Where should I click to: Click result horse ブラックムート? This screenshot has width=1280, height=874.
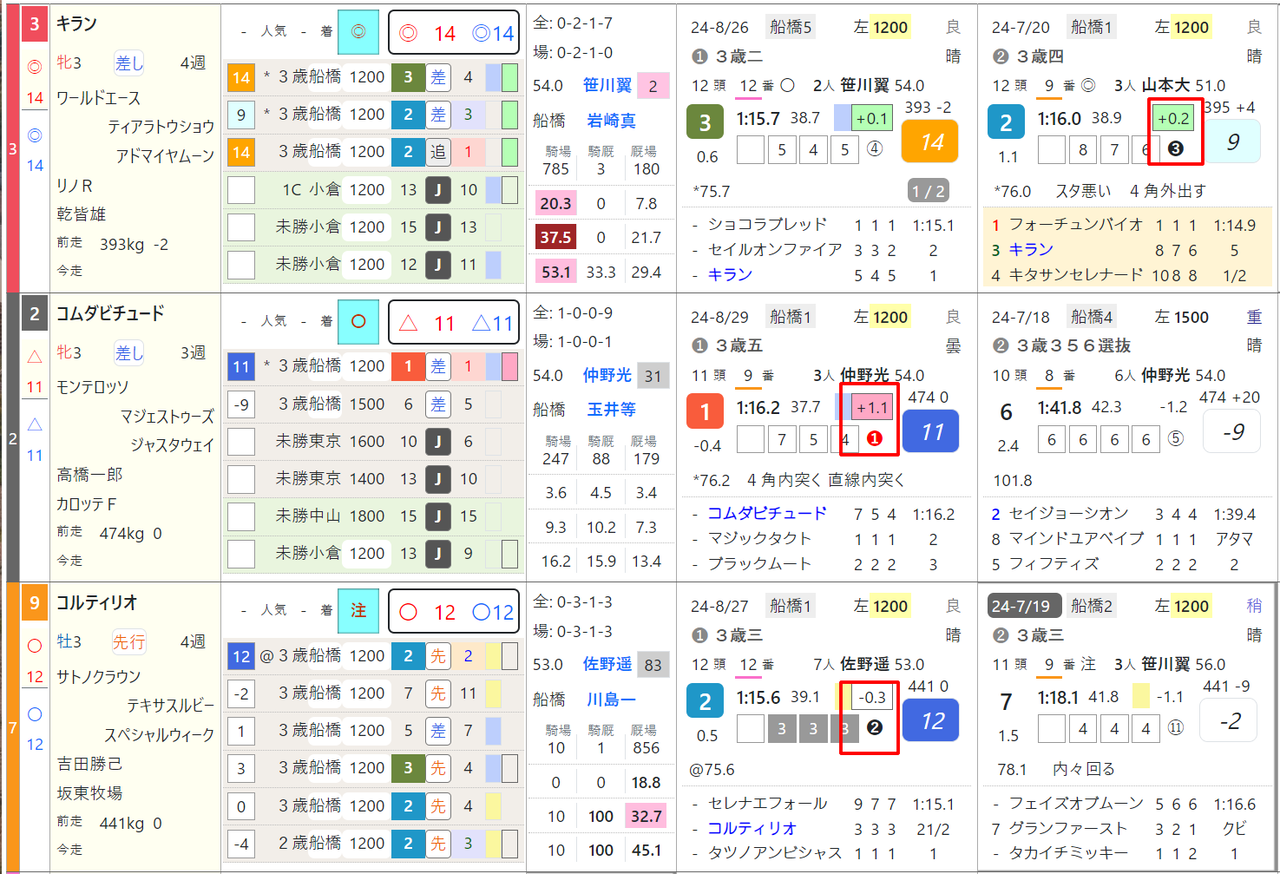coord(760,563)
